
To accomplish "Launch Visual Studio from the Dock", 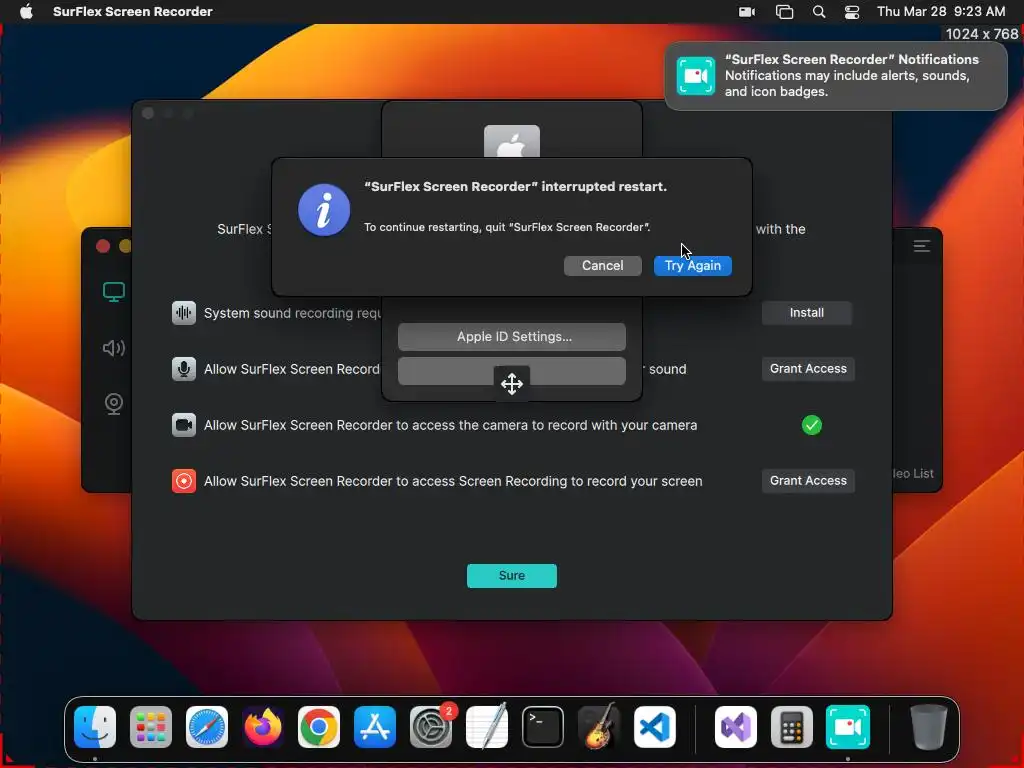I will (x=736, y=727).
